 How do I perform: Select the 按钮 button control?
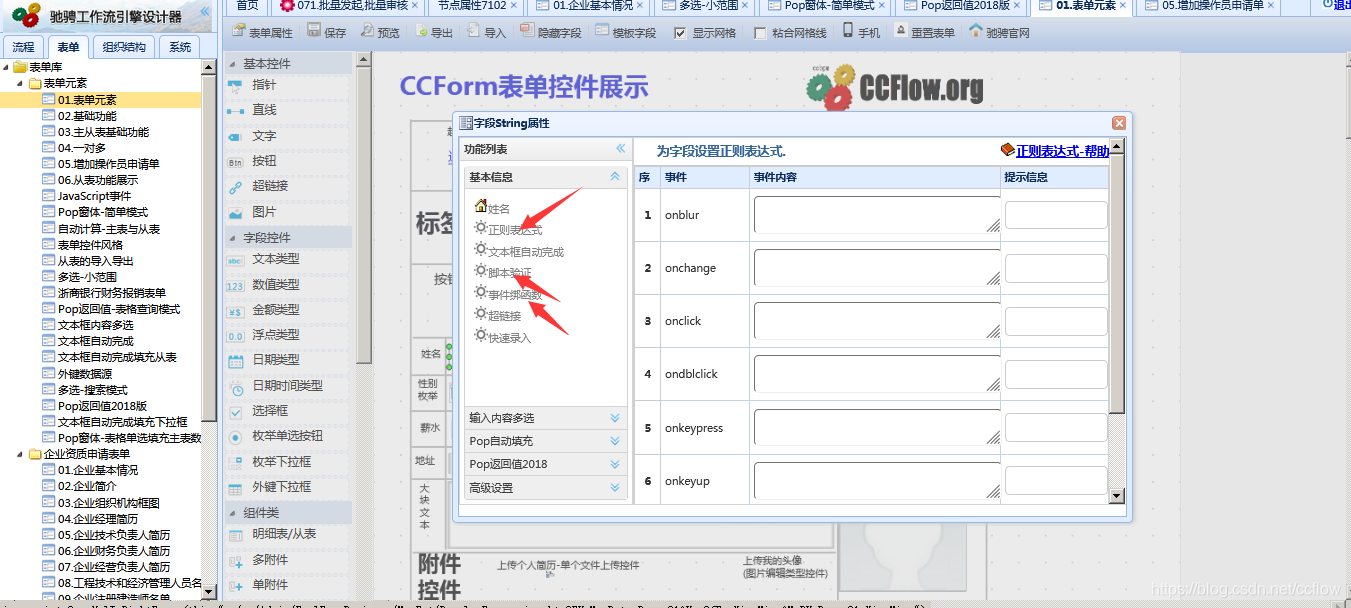coord(264,161)
